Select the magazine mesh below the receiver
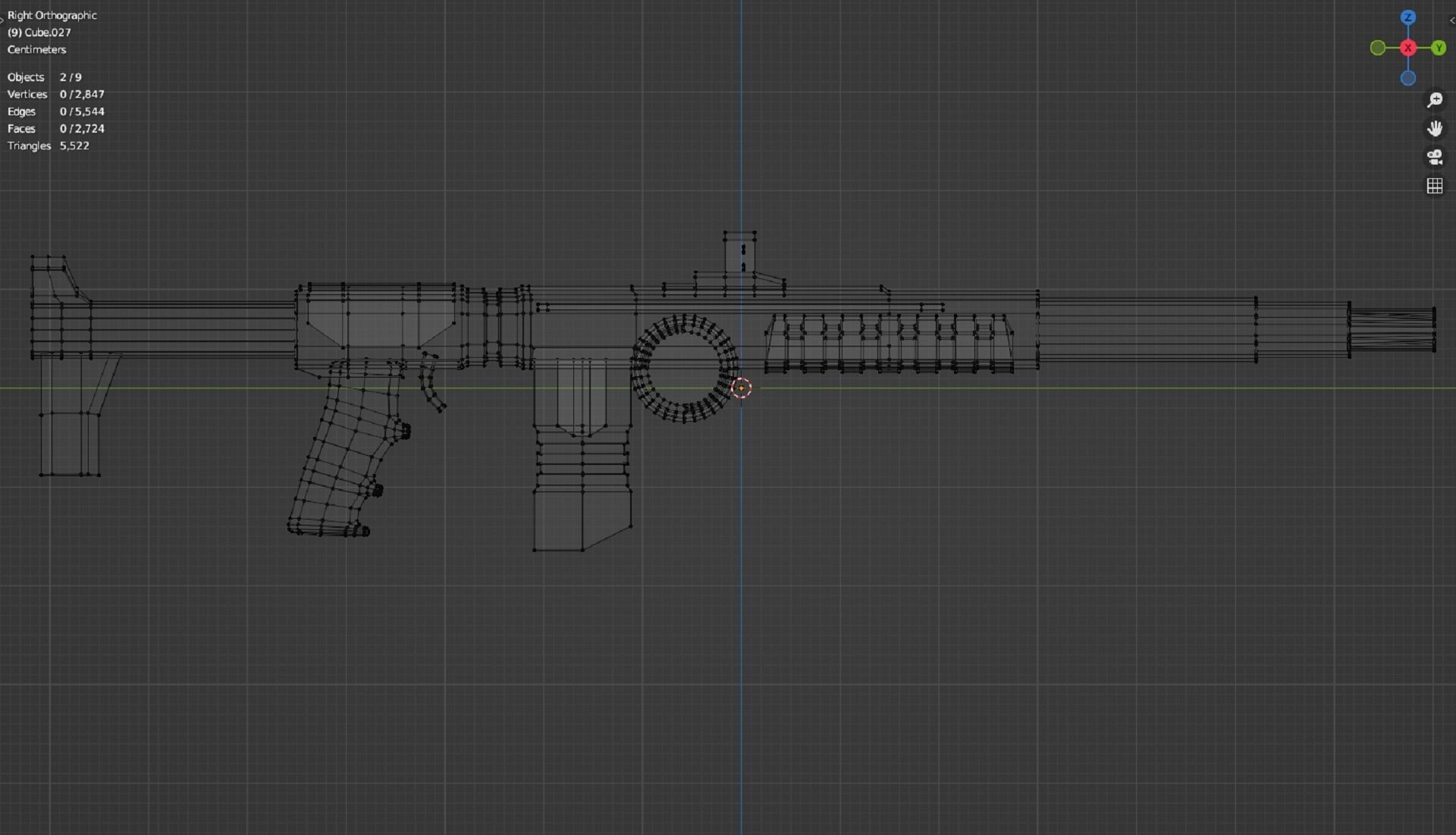The image size is (1456, 835). [582, 455]
